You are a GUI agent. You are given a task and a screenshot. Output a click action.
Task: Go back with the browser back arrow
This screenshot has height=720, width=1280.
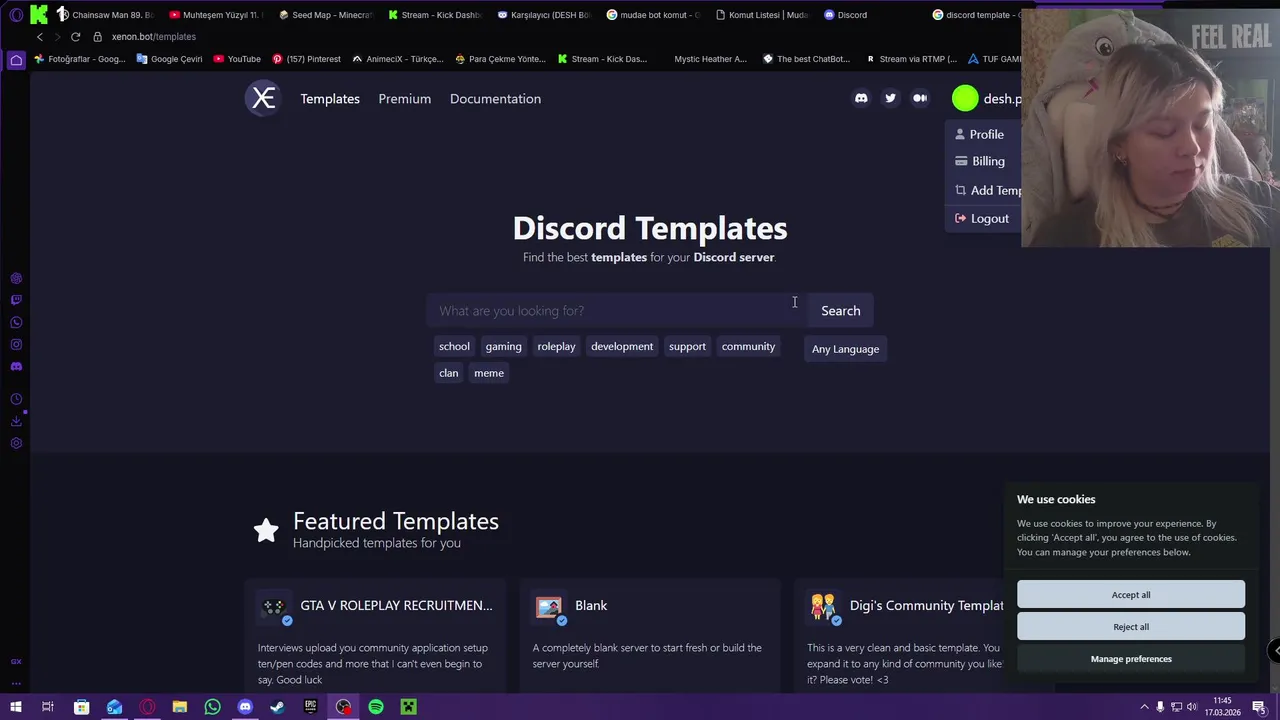coord(40,37)
